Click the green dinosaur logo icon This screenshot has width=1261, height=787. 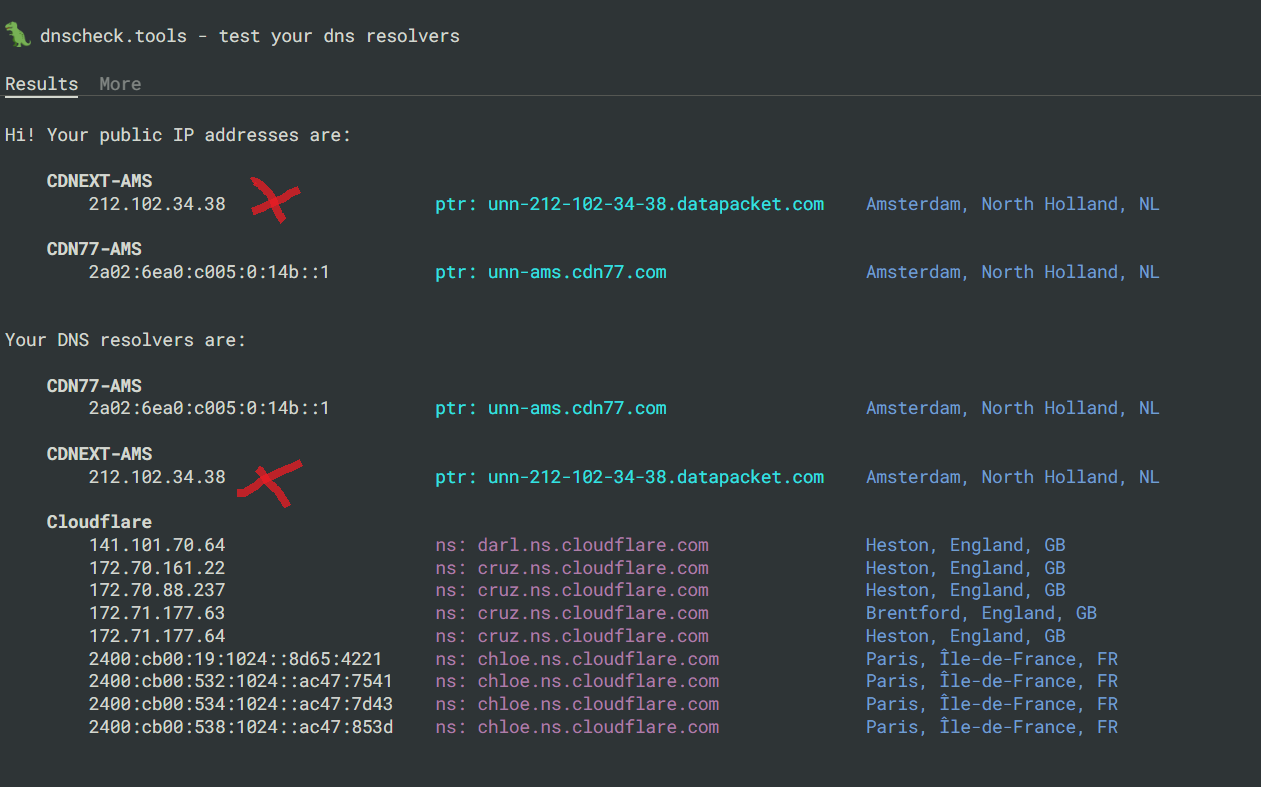coord(18,35)
